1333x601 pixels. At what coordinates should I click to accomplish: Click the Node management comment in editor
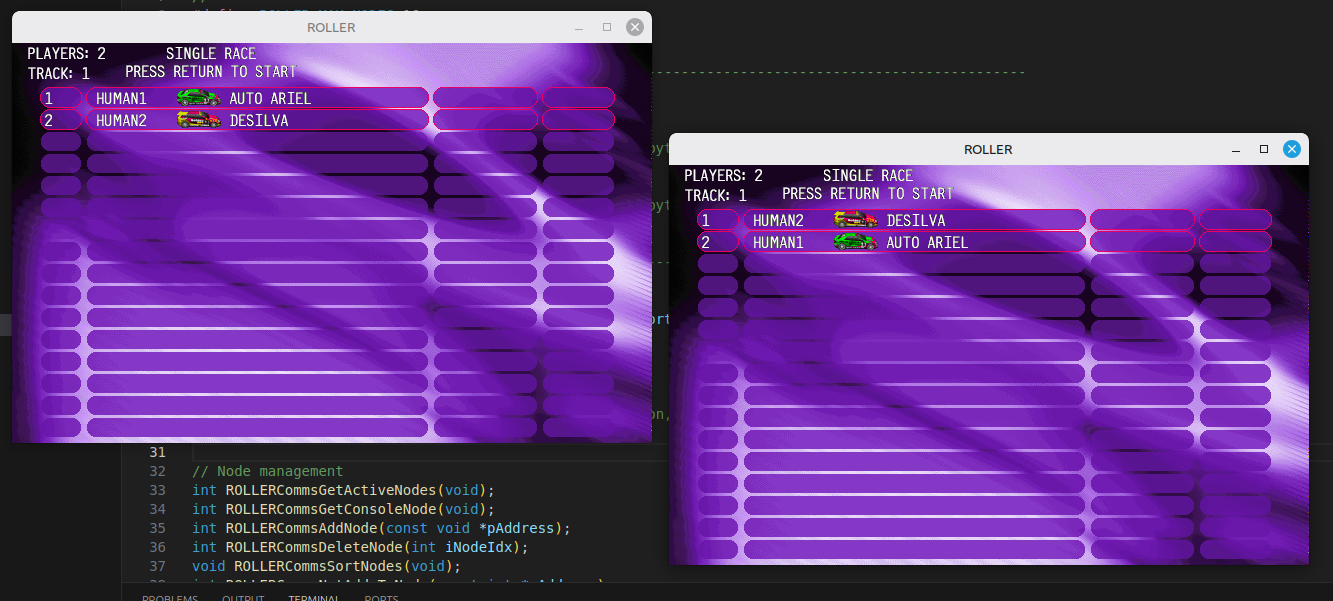(267, 471)
